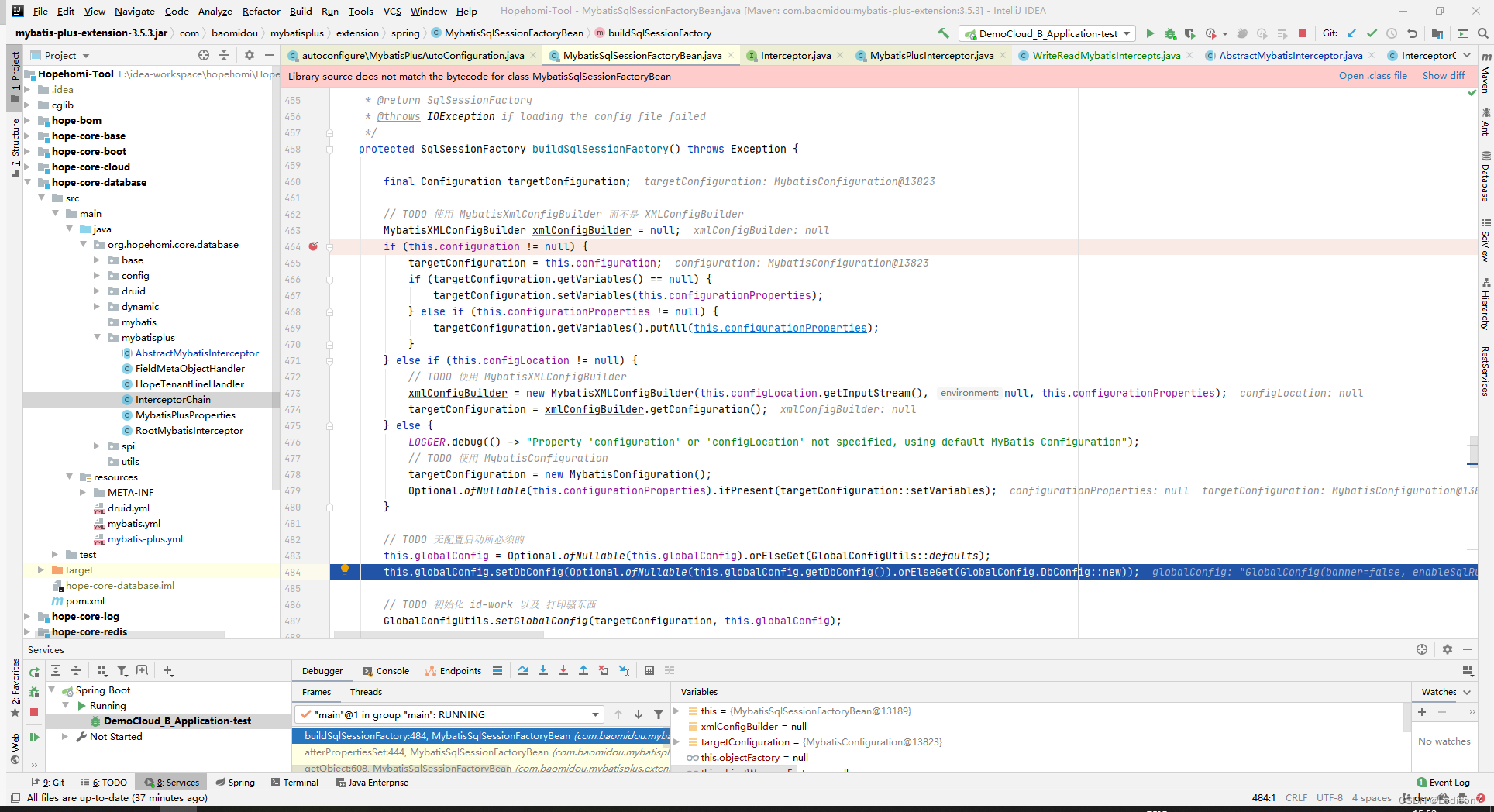Run DemoCloud_B_Application-test with green play icon
This screenshot has height=812, width=1494.
click(1150, 33)
